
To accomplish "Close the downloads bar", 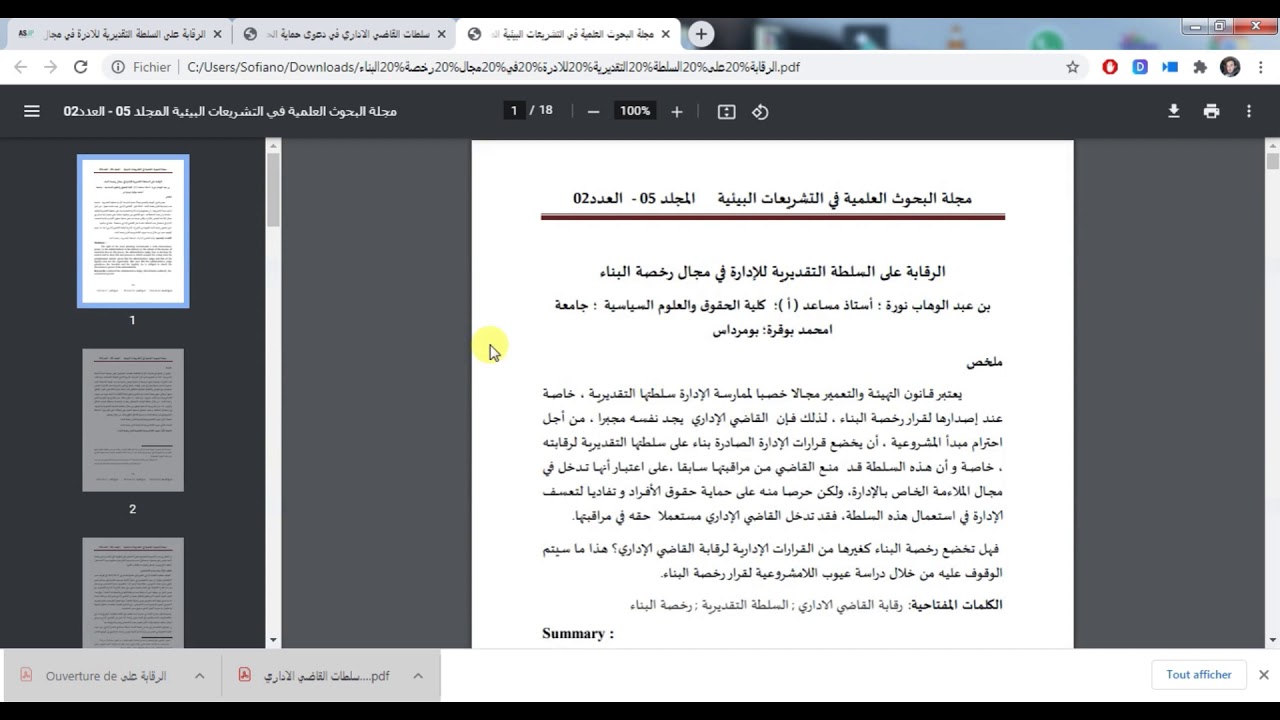I will tap(1264, 675).
